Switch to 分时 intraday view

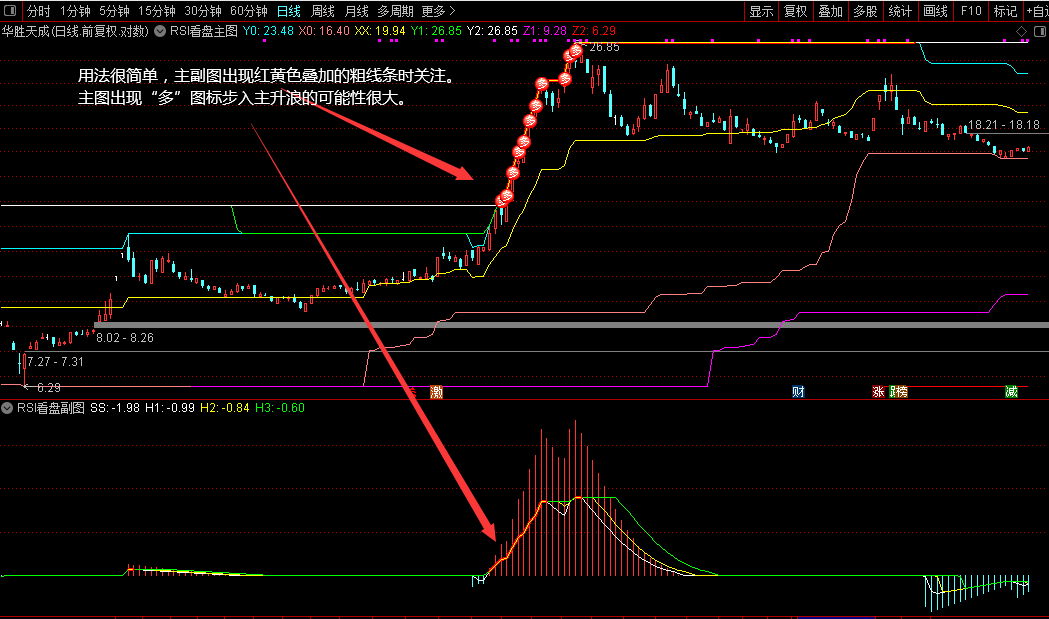[x=38, y=11]
